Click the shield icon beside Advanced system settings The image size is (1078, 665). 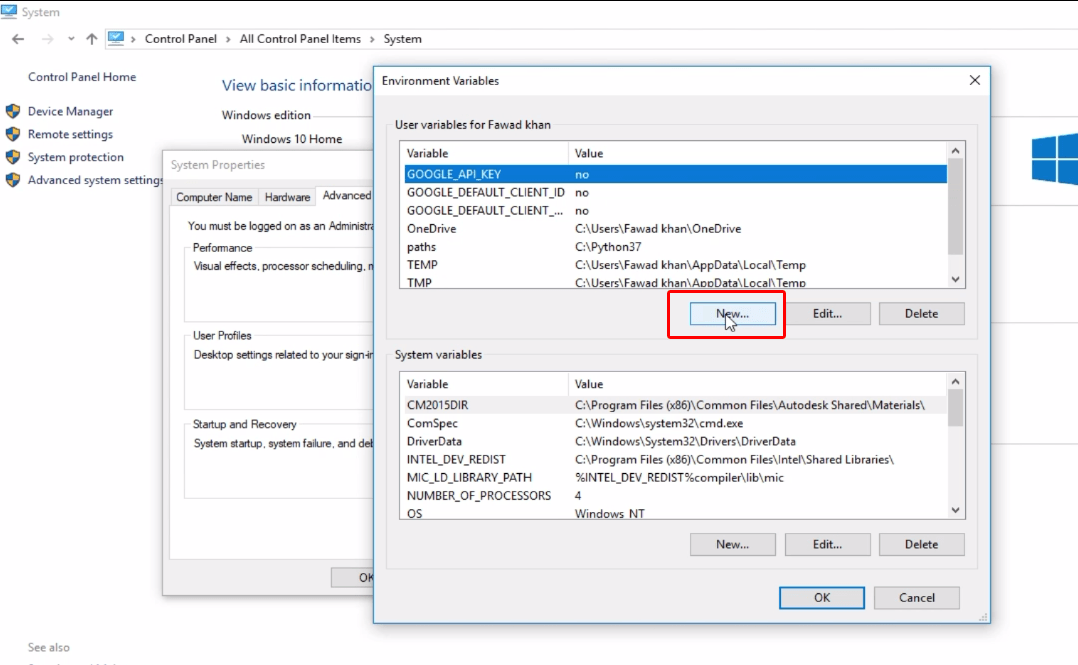(x=10, y=180)
